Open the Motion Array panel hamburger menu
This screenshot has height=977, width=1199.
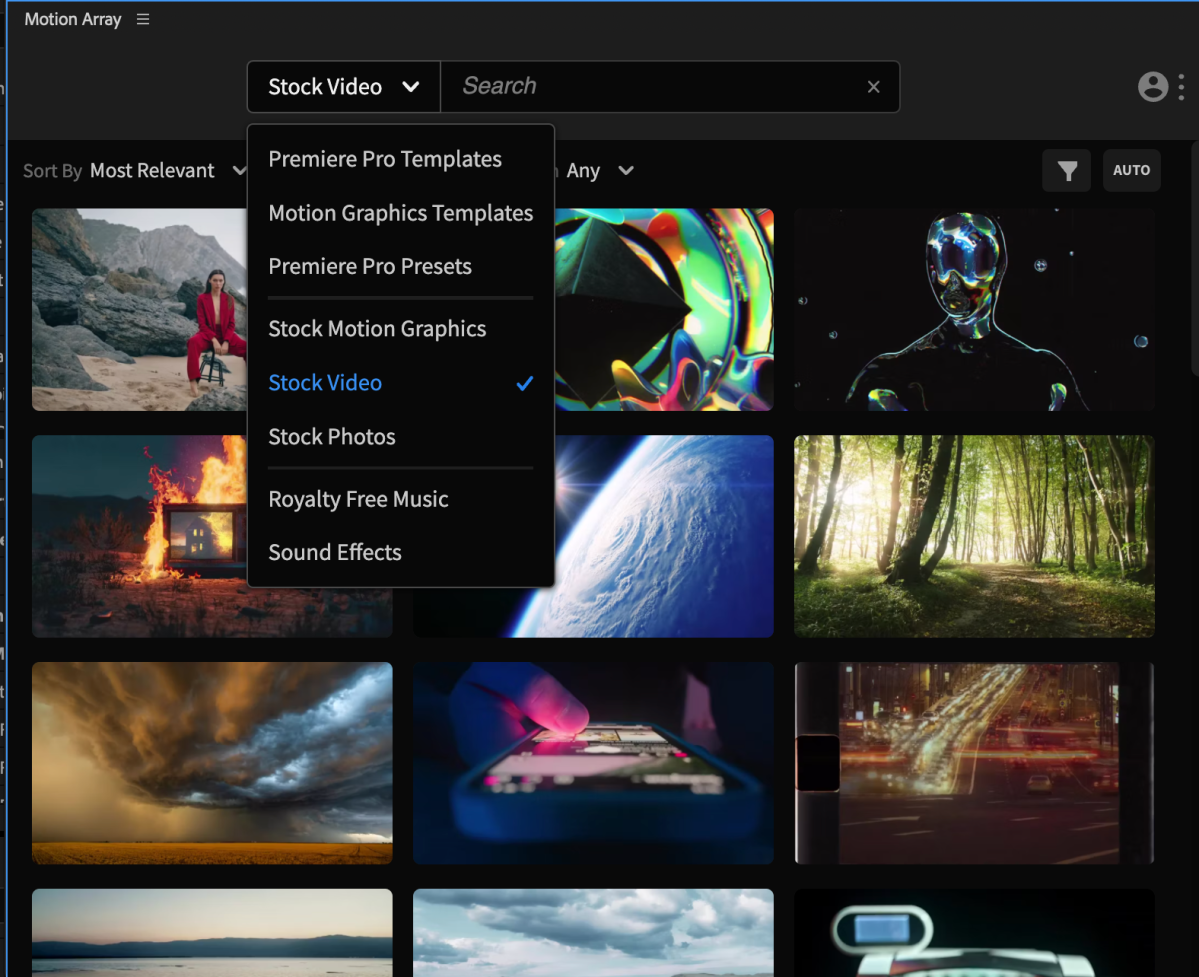point(143,19)
